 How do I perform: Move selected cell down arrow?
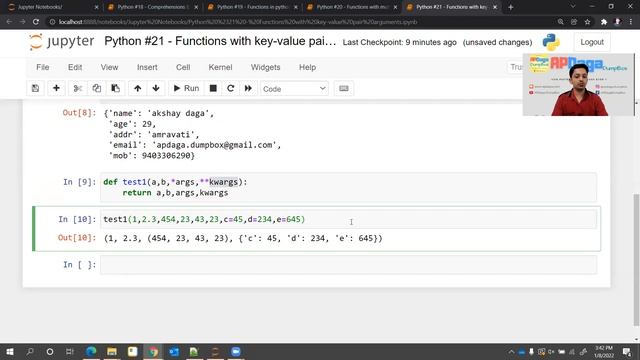(156, 88)
